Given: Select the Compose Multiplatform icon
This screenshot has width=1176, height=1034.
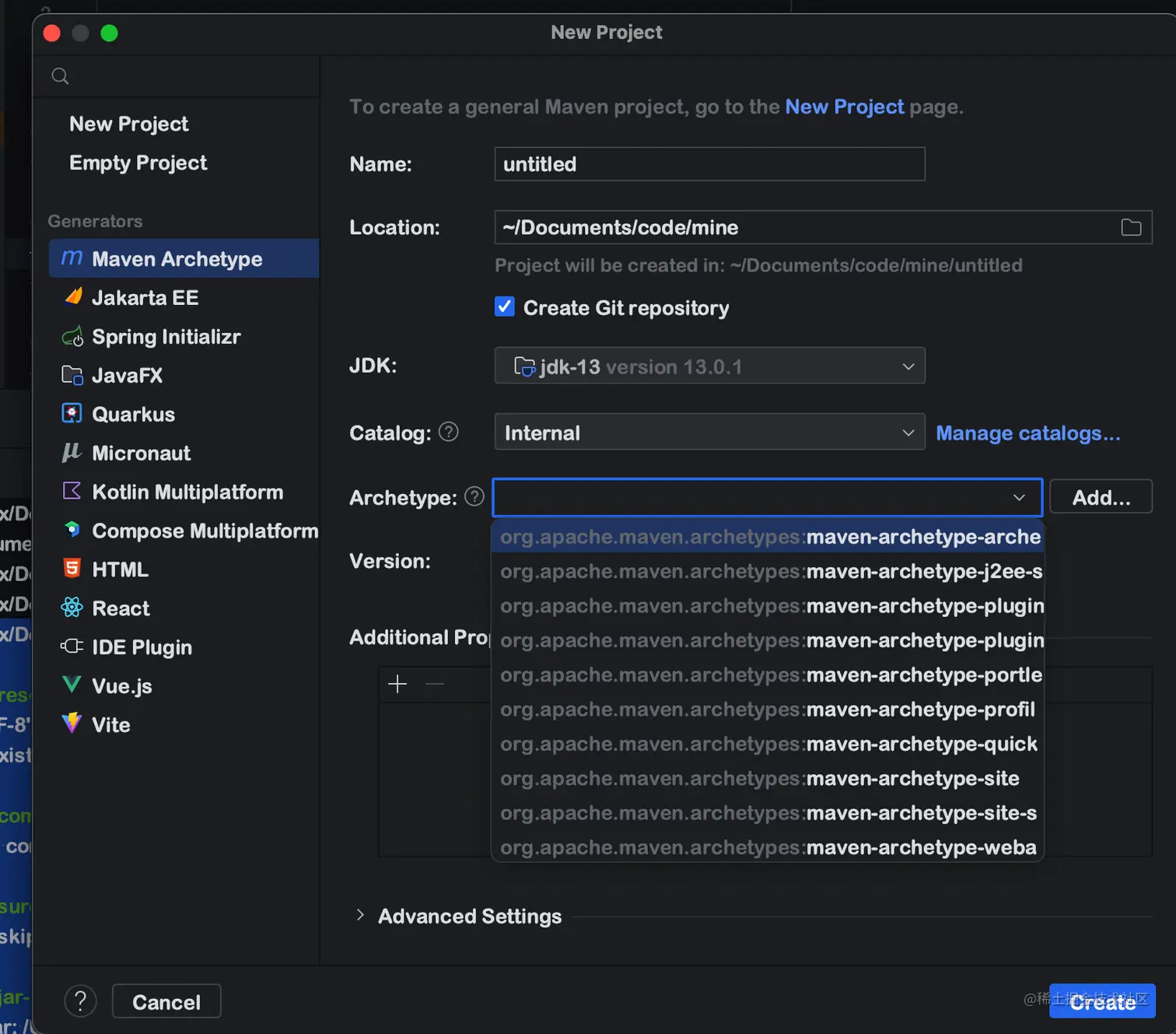Looking at the screenshot, I should click(72, 530).
